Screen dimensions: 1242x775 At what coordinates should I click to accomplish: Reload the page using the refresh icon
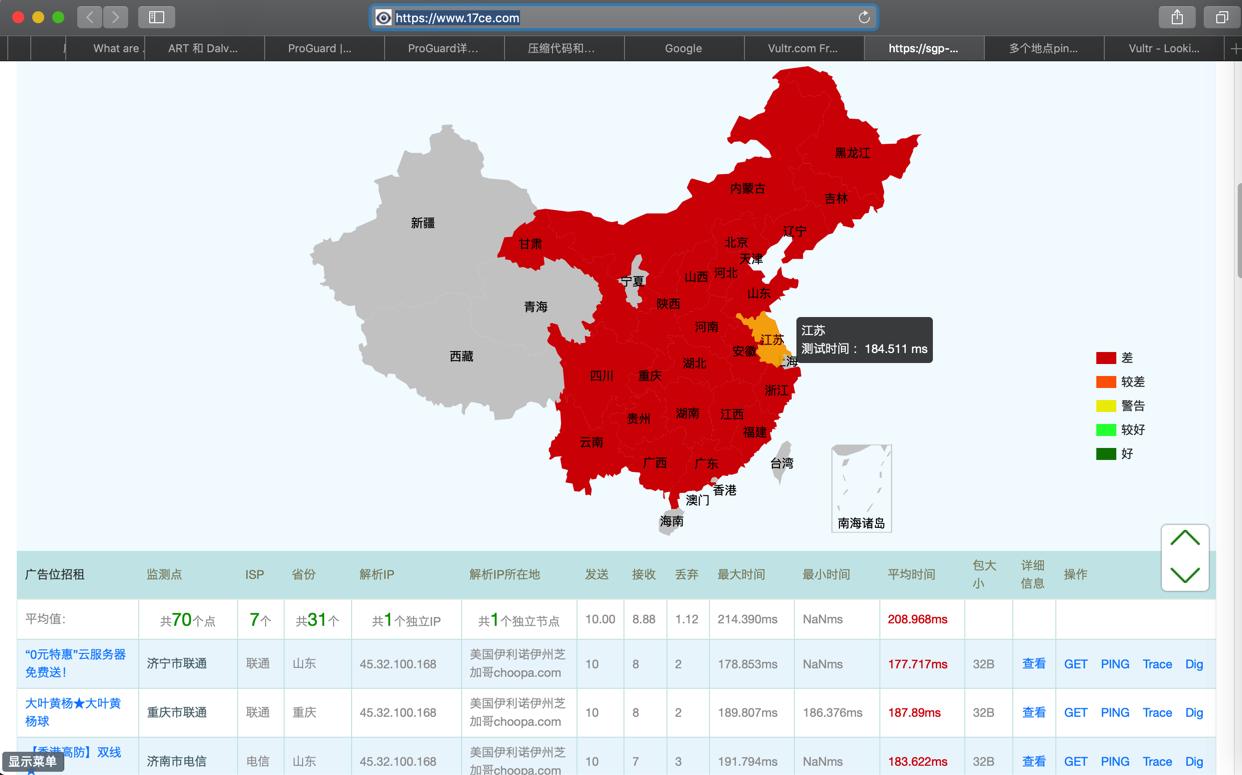(864, 17)
